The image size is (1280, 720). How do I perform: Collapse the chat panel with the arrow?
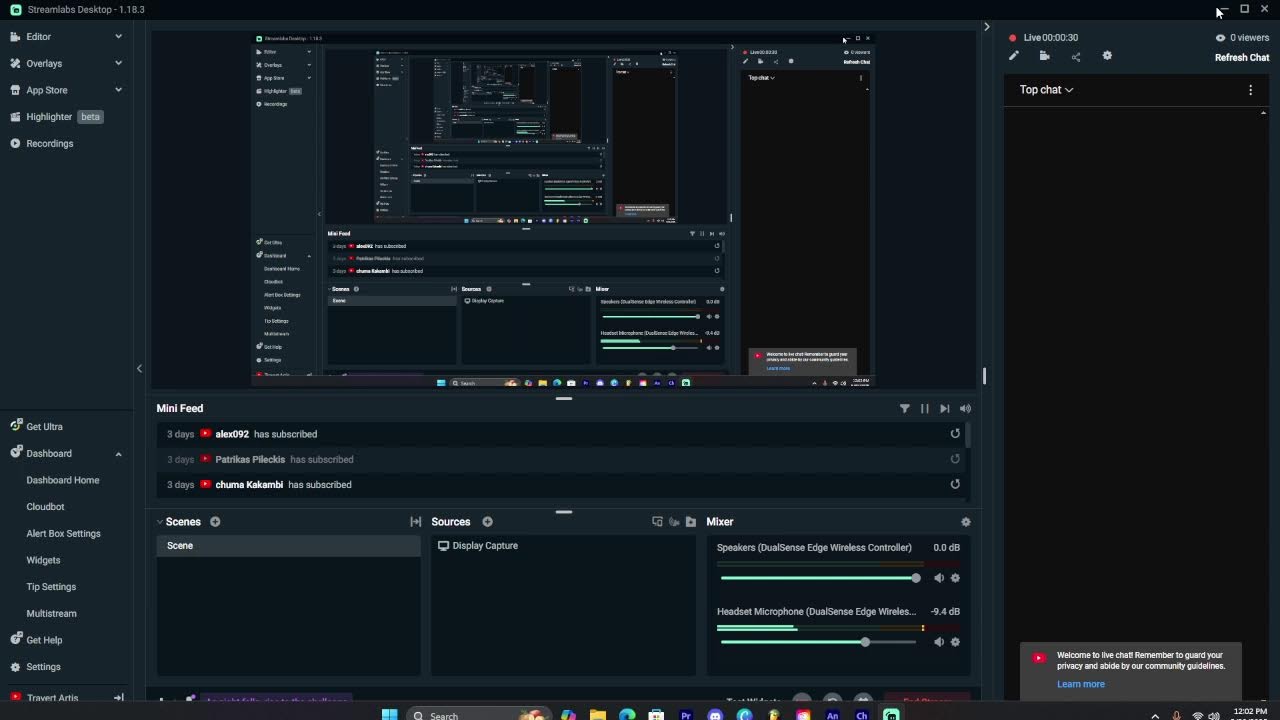tap(986, 27)
